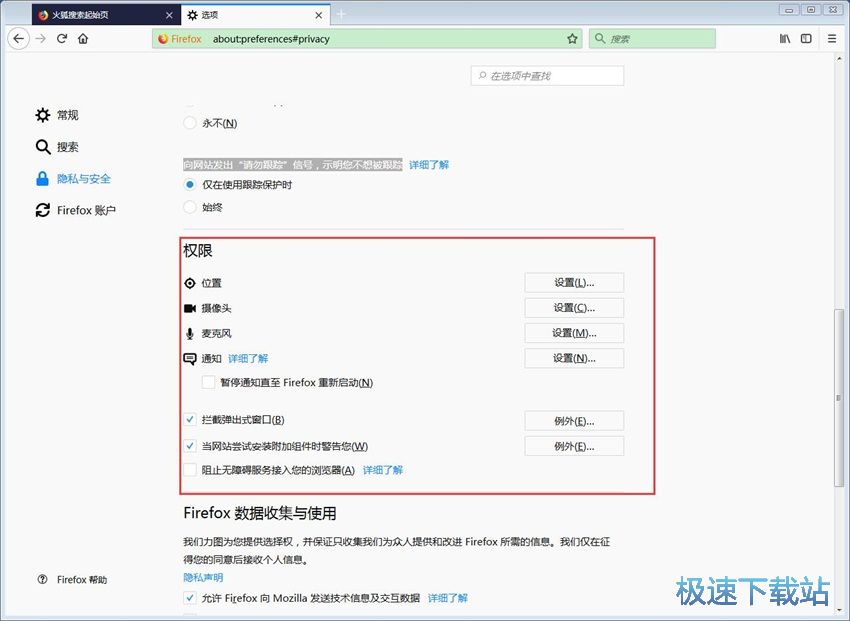
Task: Click the camera icon beside 摄像头
Action: [190, 308]
